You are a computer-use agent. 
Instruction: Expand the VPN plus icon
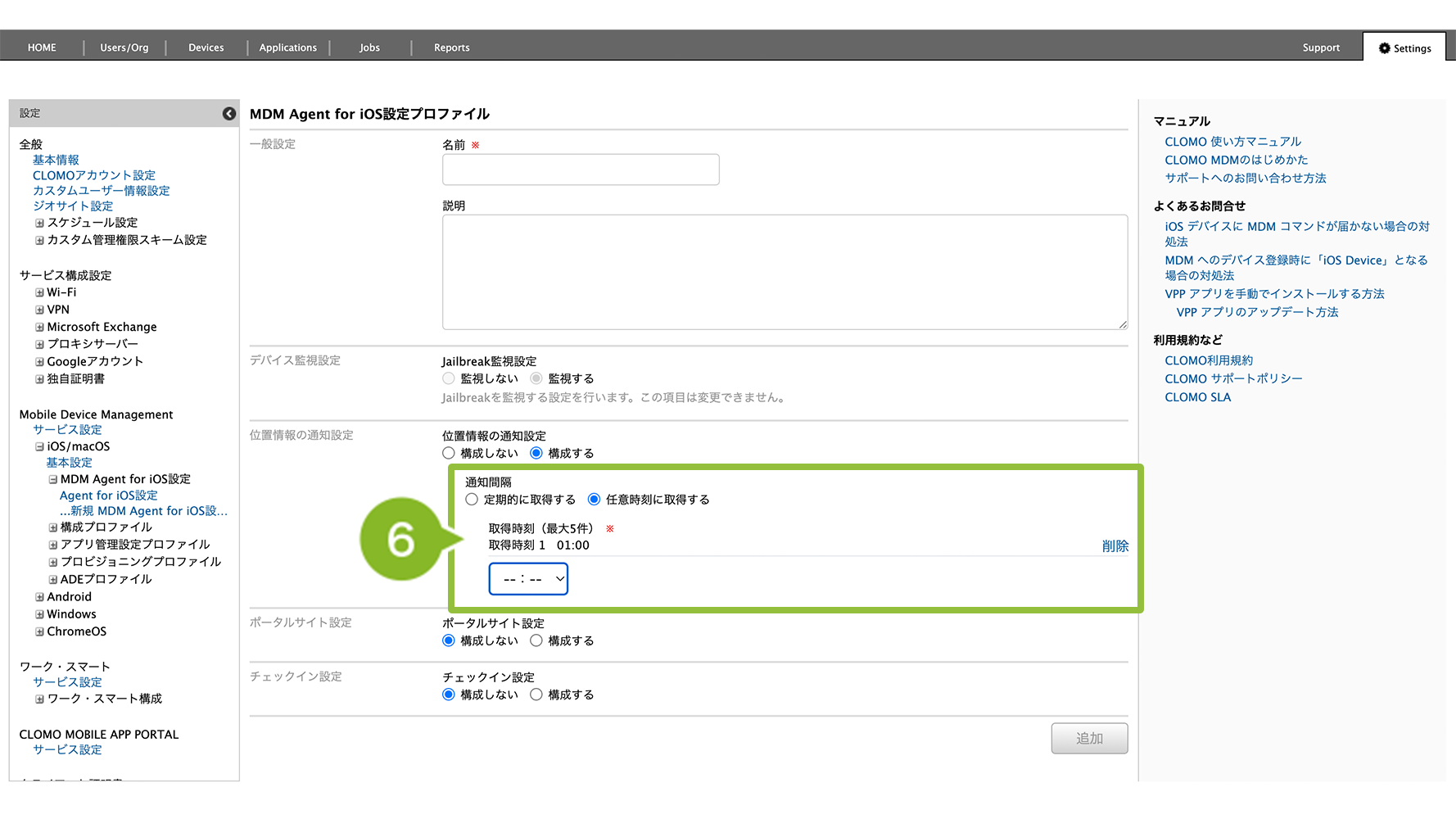(39, 310)
